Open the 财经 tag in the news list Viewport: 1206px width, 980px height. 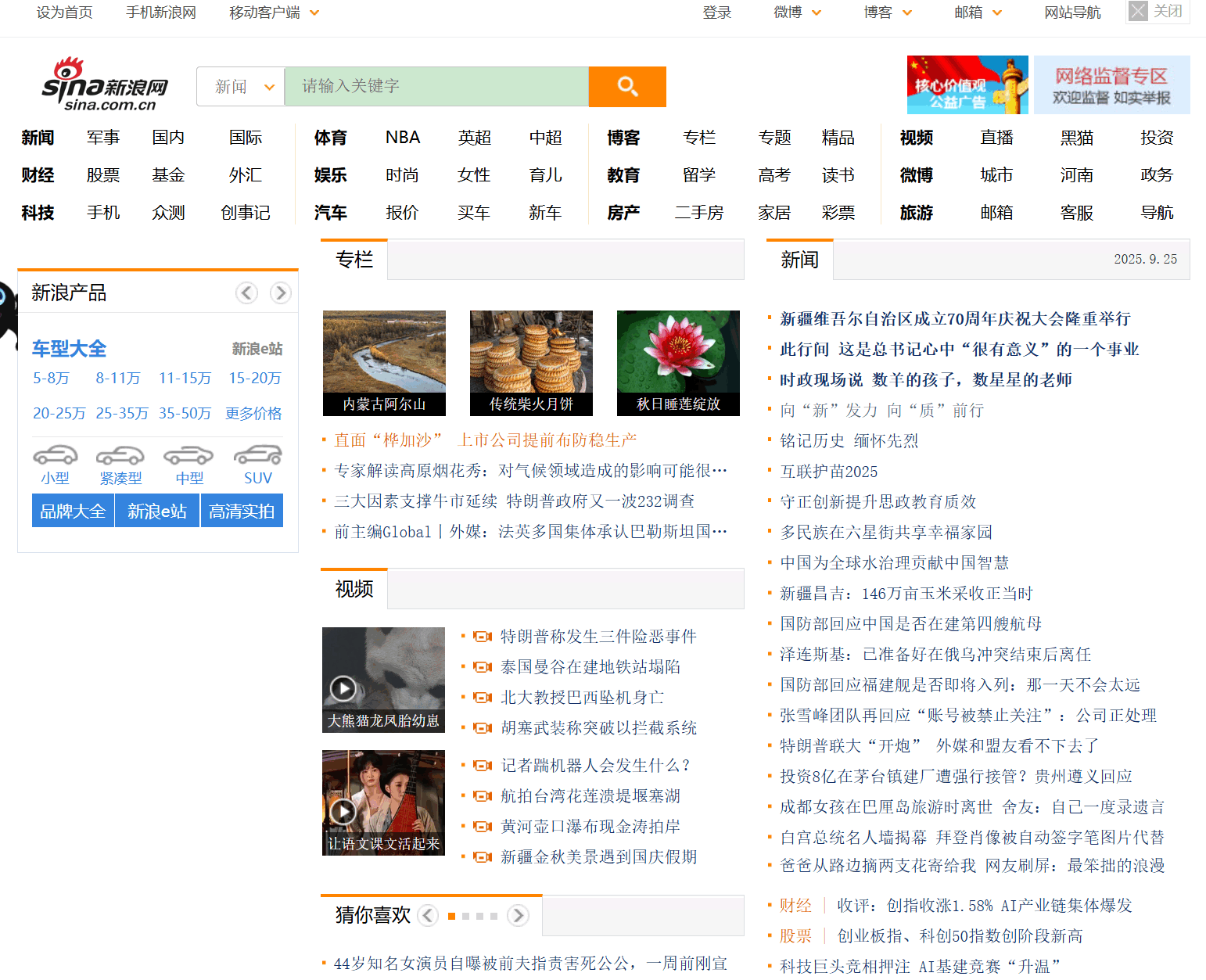click(795, 906)
